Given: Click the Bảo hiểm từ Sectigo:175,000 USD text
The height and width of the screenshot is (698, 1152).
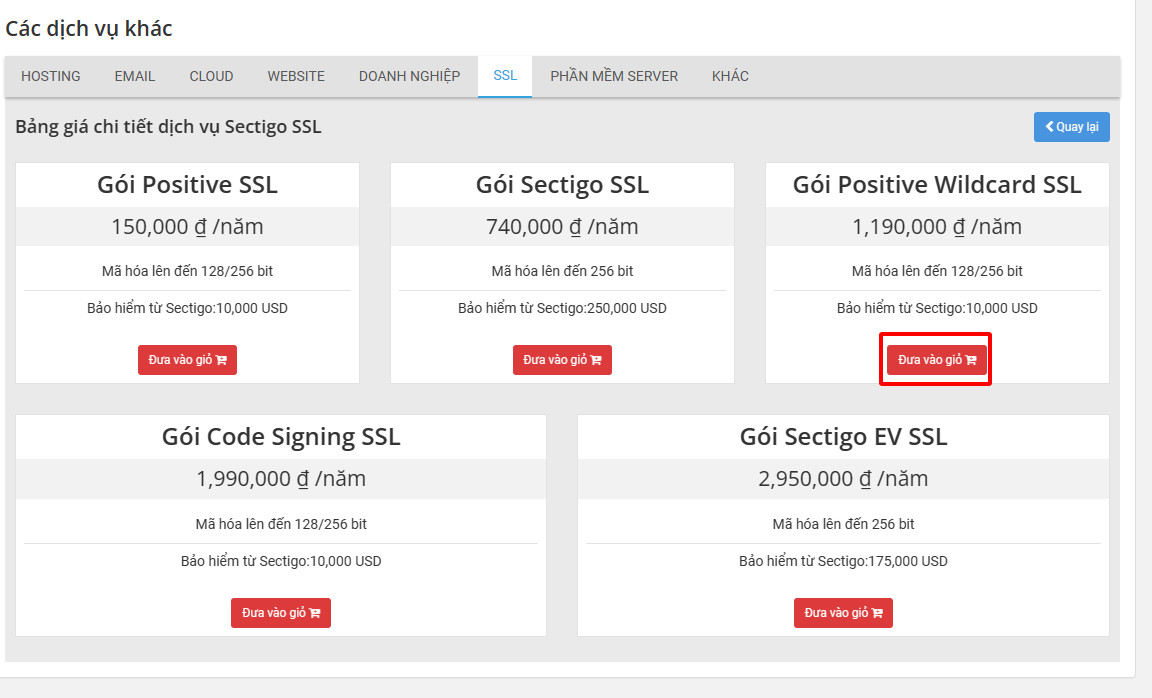Looking at the screenshot, I should tap(843, 561).
